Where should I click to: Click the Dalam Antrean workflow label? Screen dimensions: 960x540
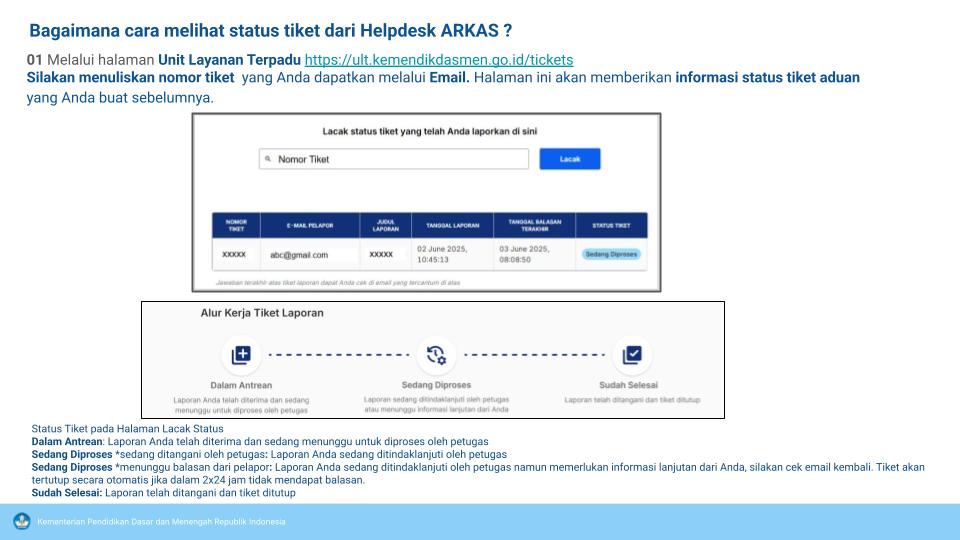point(241,385)
